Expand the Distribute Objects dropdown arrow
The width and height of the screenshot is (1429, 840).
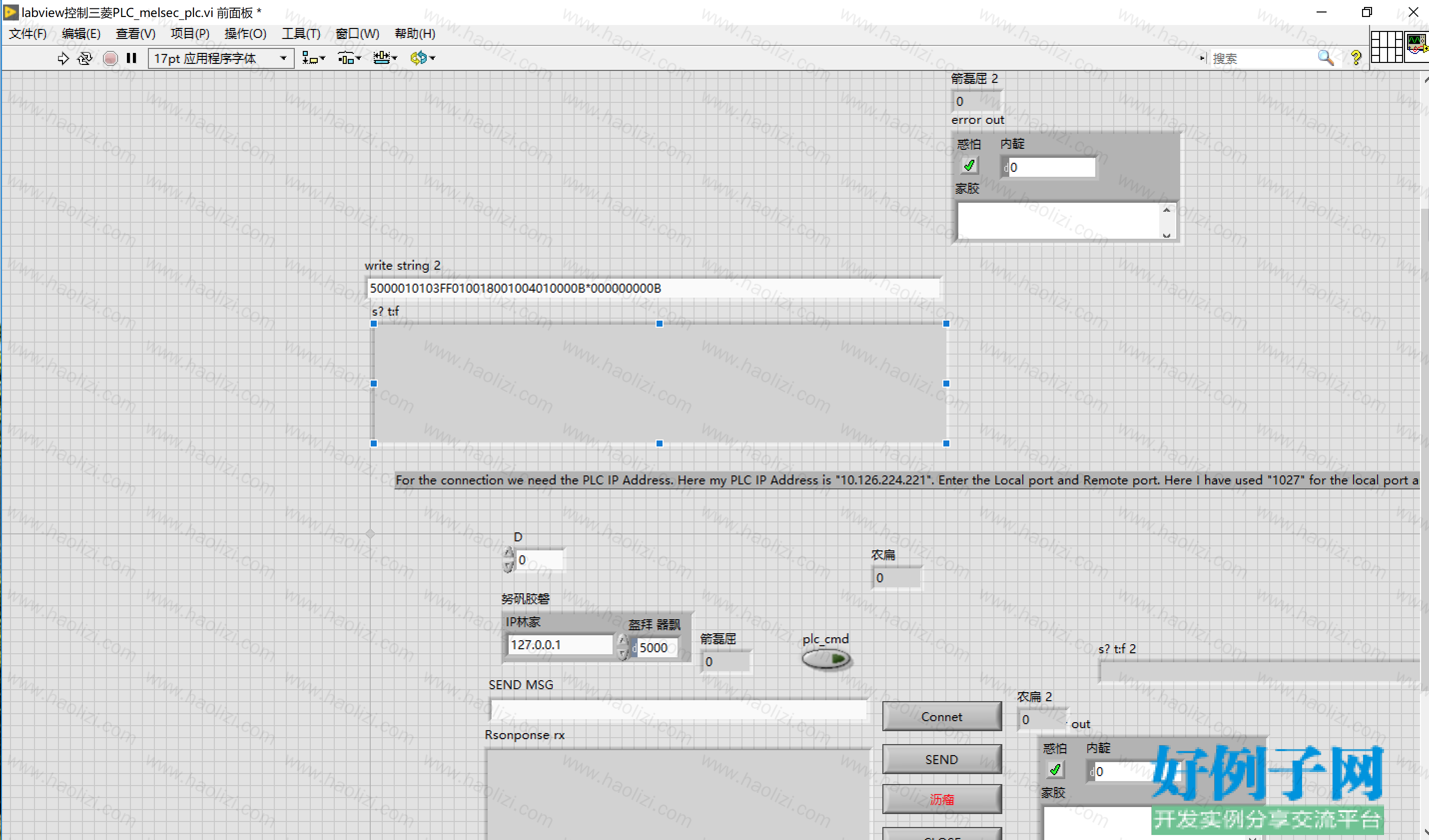coord(358,58)
